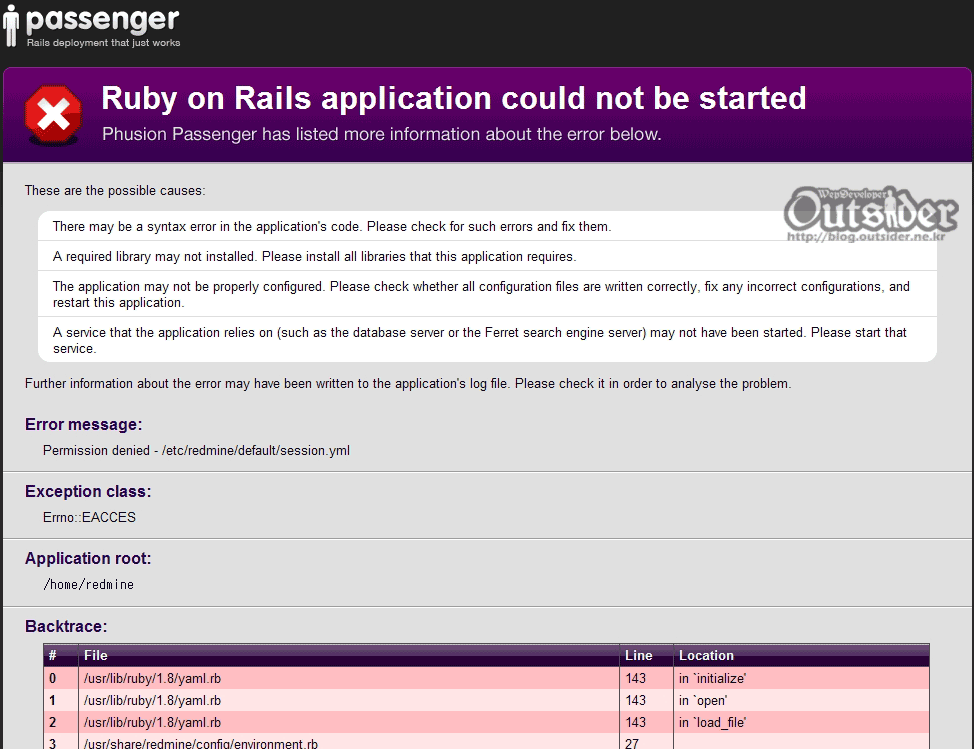Screen dimensions: 974x749
Task: Click subtitle 'Phusion Passenger has listed more information'
Action: click(381, 134)
